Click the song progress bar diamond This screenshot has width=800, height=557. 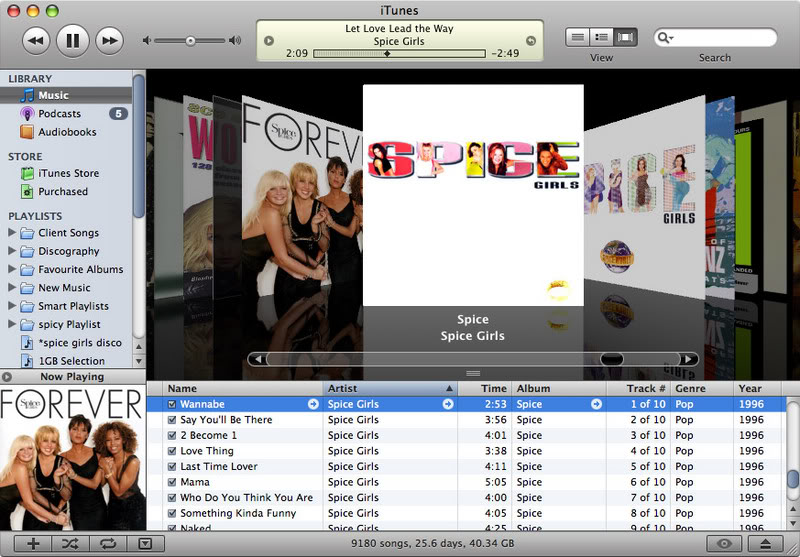(x=387, y=54)
